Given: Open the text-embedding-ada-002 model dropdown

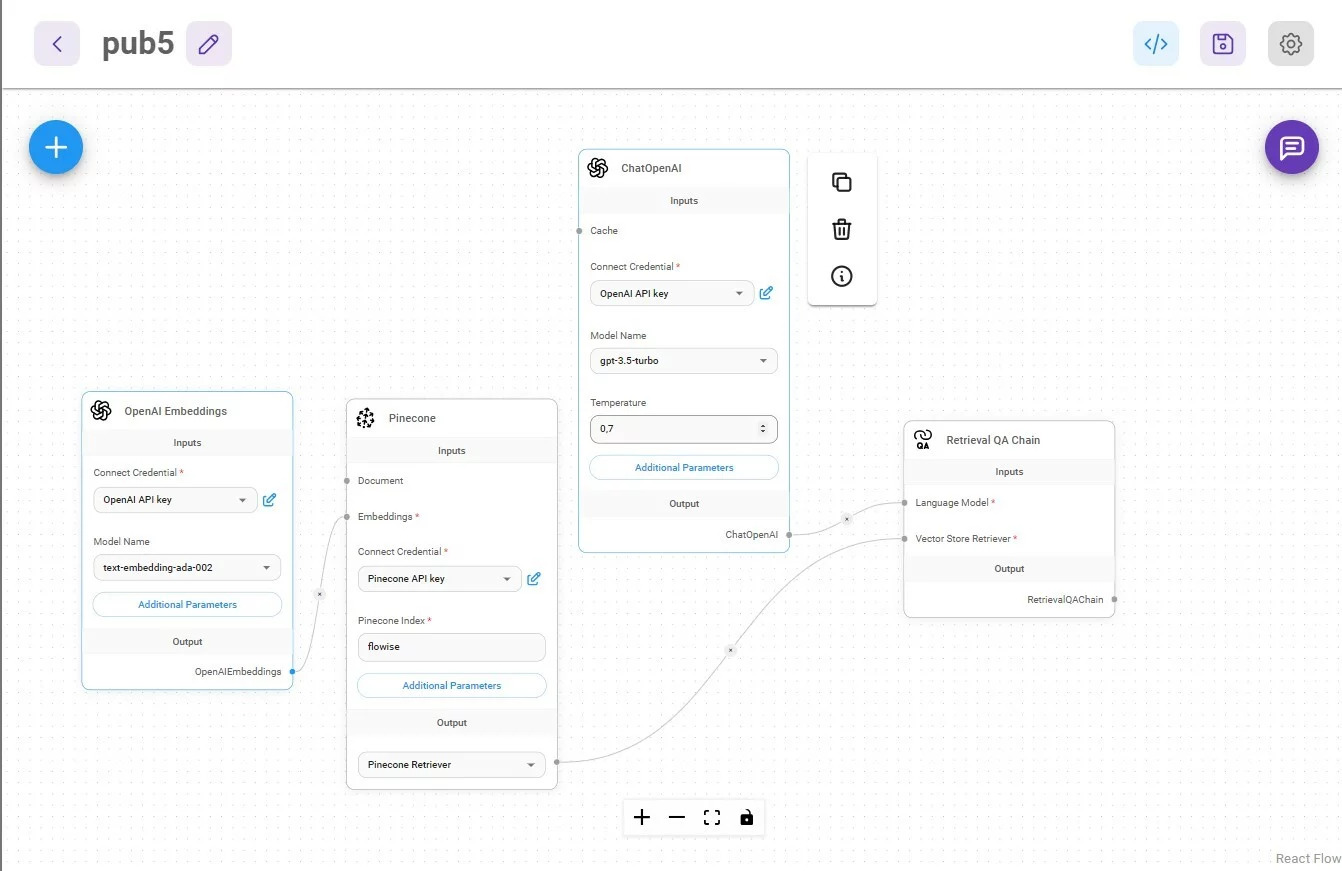Looking at the screenshot, I should (187, 568).
